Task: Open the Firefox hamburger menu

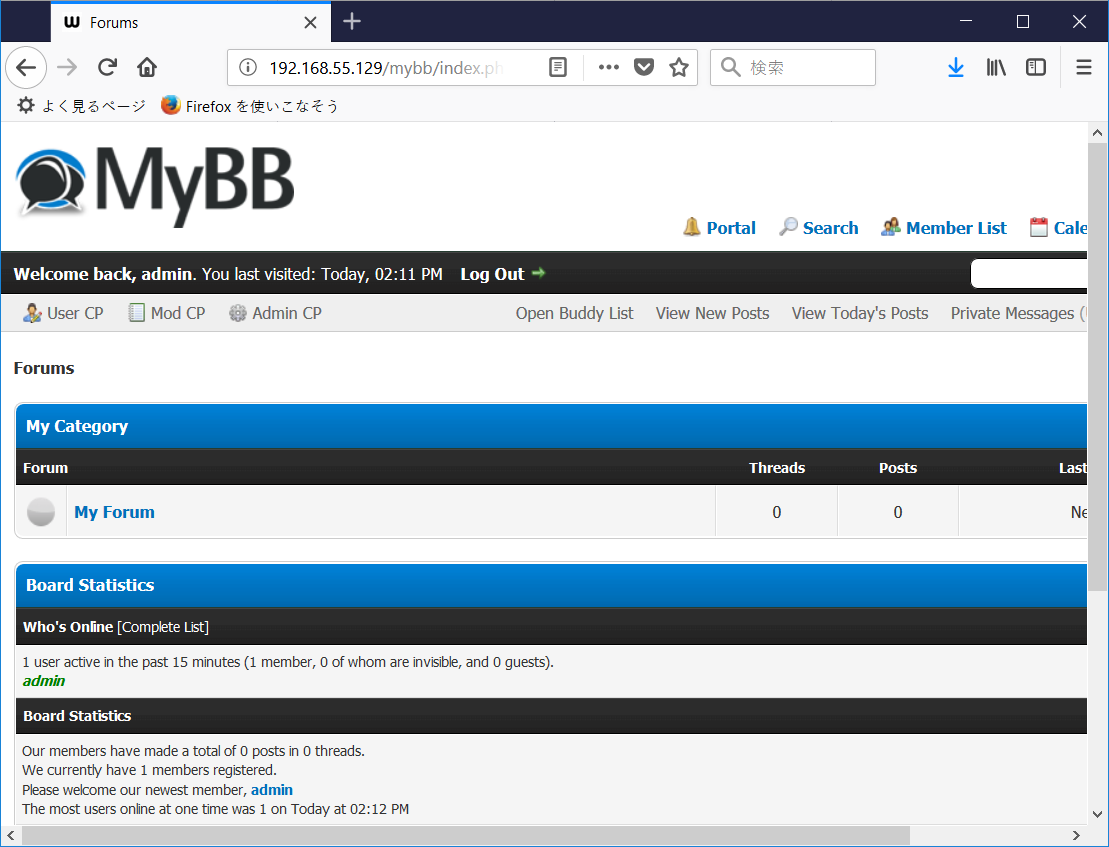Action: tap(1084, 67)
